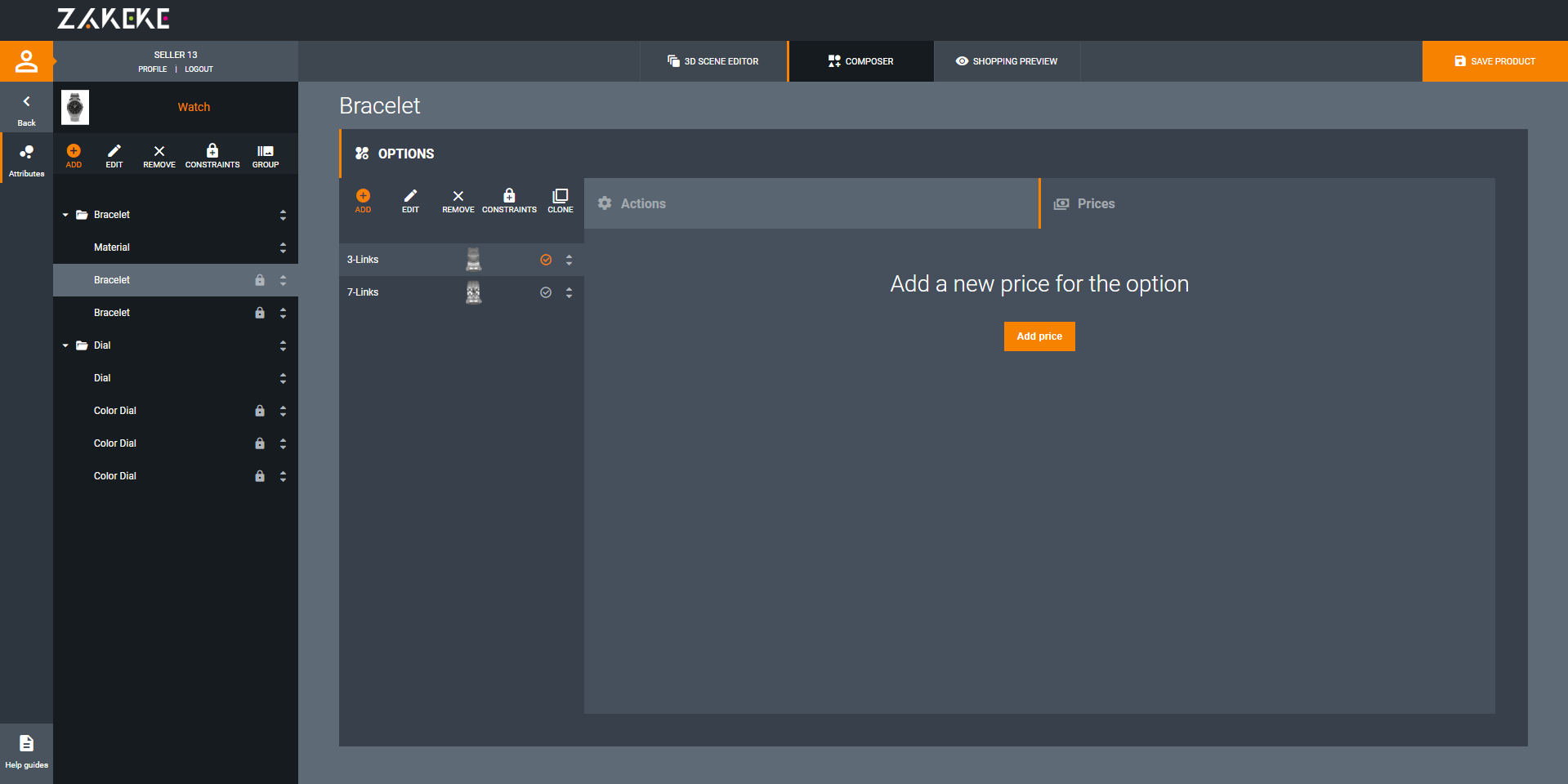Open Help guides document icon

pyautogui.click(x=26, y=743)
